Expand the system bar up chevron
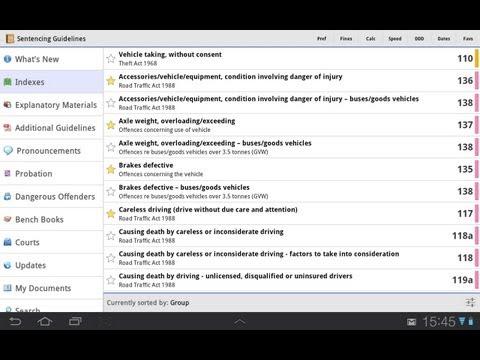Viewport: 480px width, 360px height. pos(240,322)
